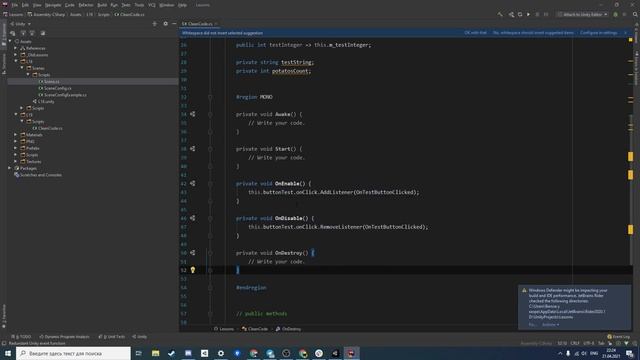
Task: Open File Explorer from taskbar
Action: tap(156, 353)
